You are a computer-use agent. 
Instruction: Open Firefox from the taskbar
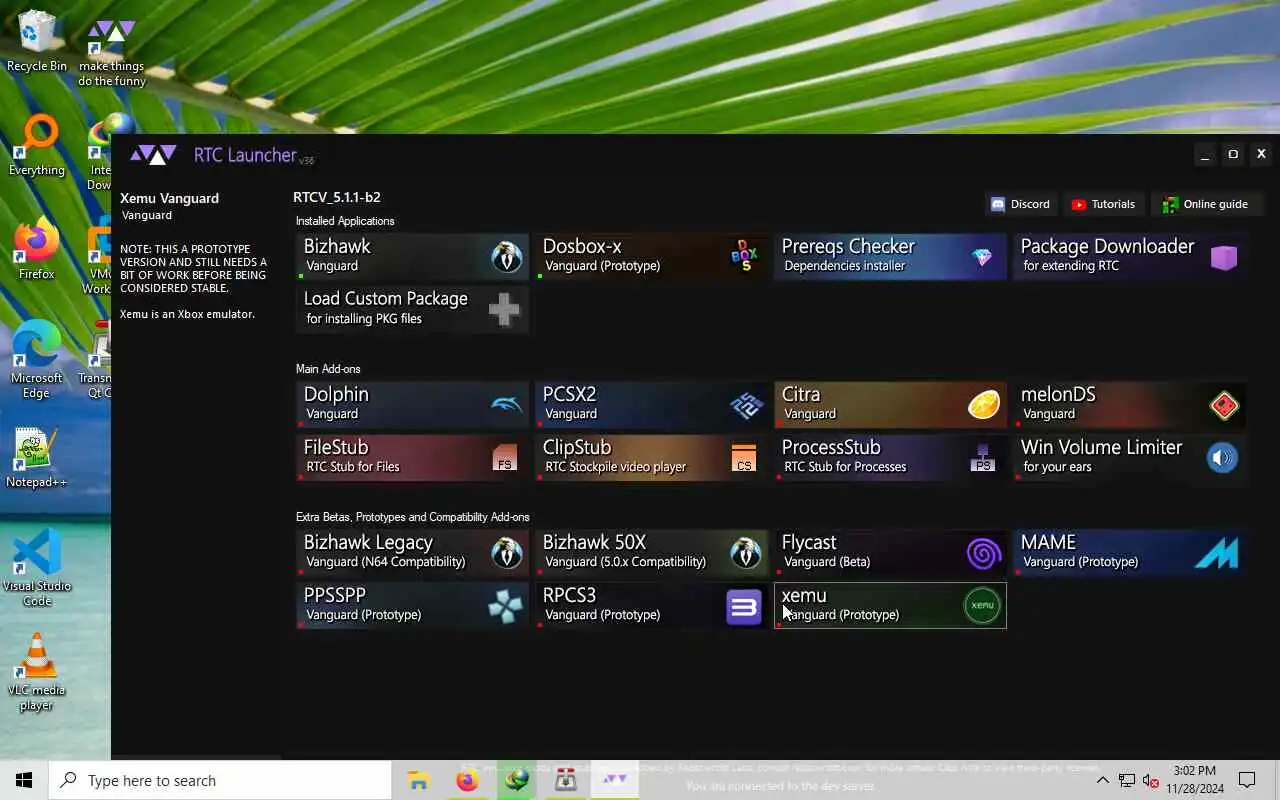click(x=467, y=780)
